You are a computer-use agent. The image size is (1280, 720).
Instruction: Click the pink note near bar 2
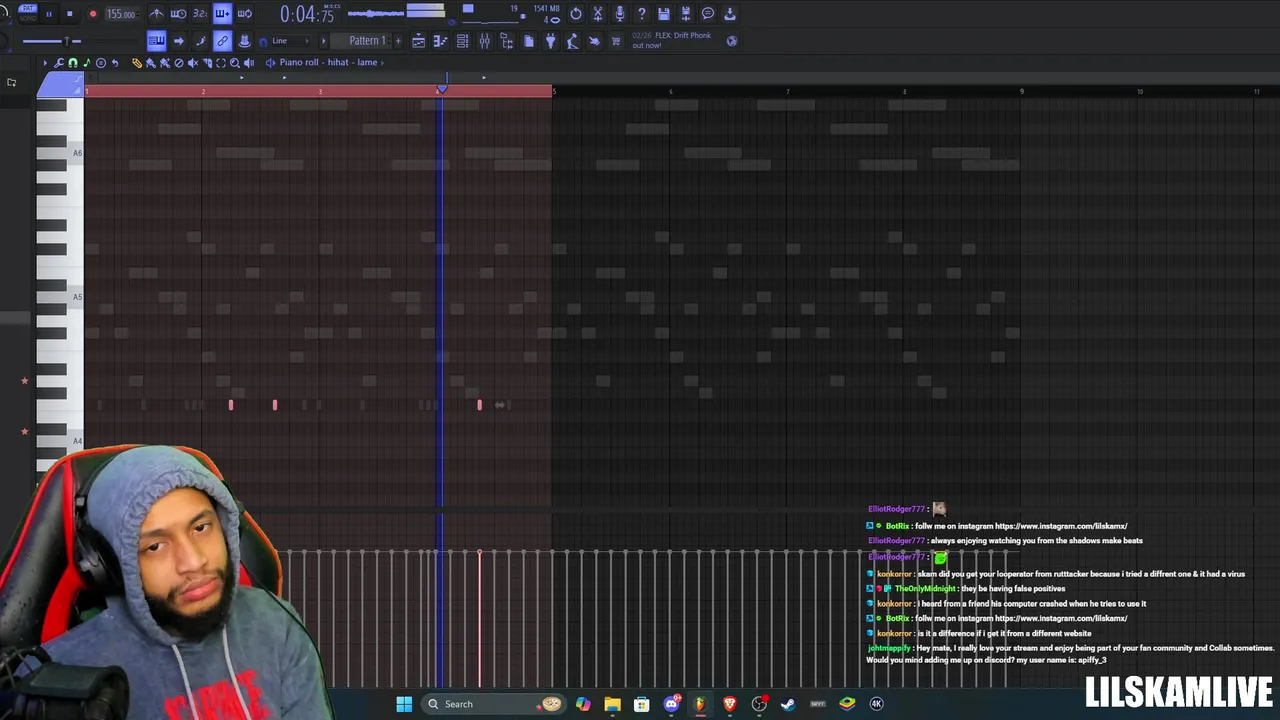pyautogui.click(x=231, y=405)
